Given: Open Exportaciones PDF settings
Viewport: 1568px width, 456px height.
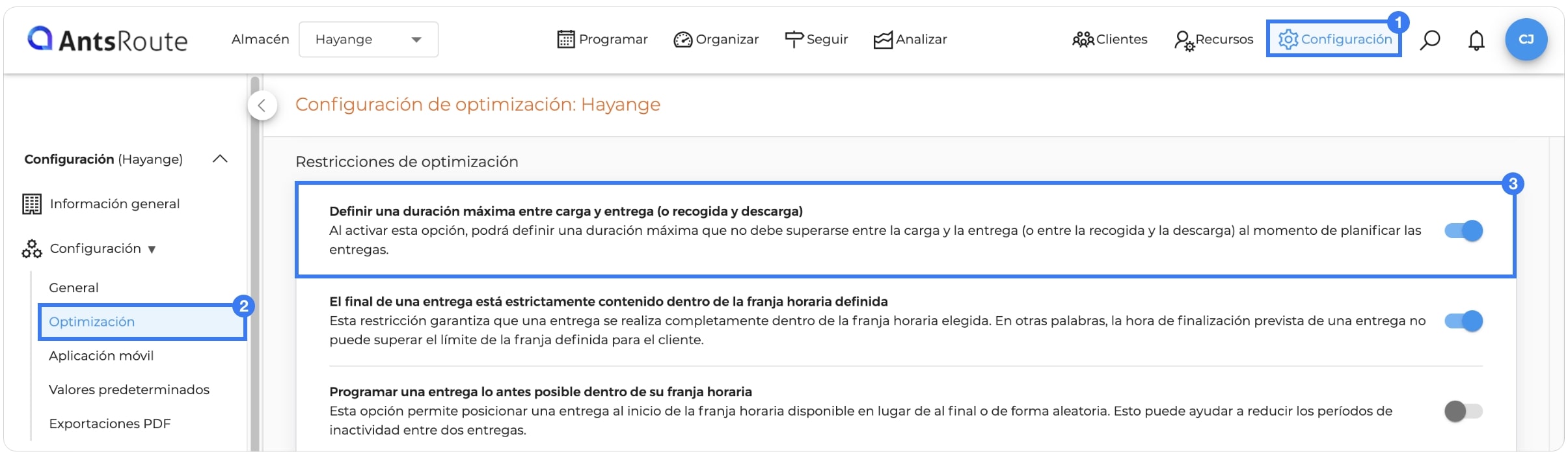Looking at the screenshot, I should point(109,423).
